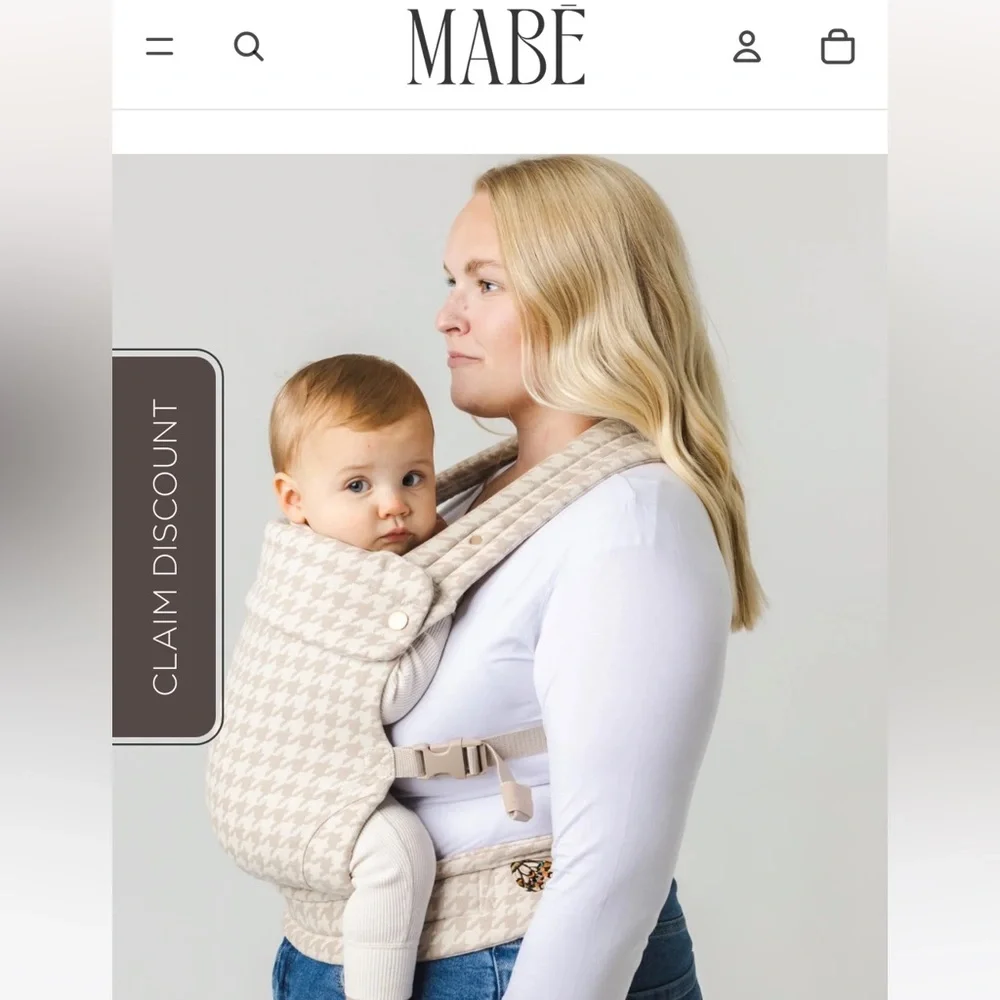Go to homepage via MABĒ logo
The height and width of the screenshot is (1000, 1000).
click(x=496, y=46)
